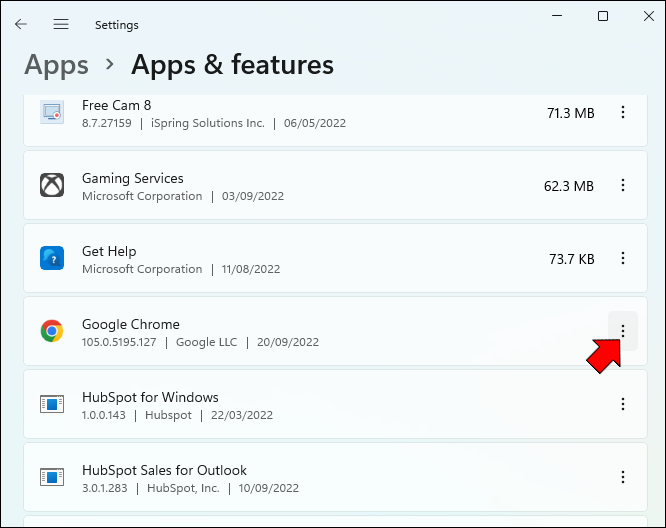Click the Get Help app name
666x528 pixels.
pyautogui.click(x=109, y=251)
